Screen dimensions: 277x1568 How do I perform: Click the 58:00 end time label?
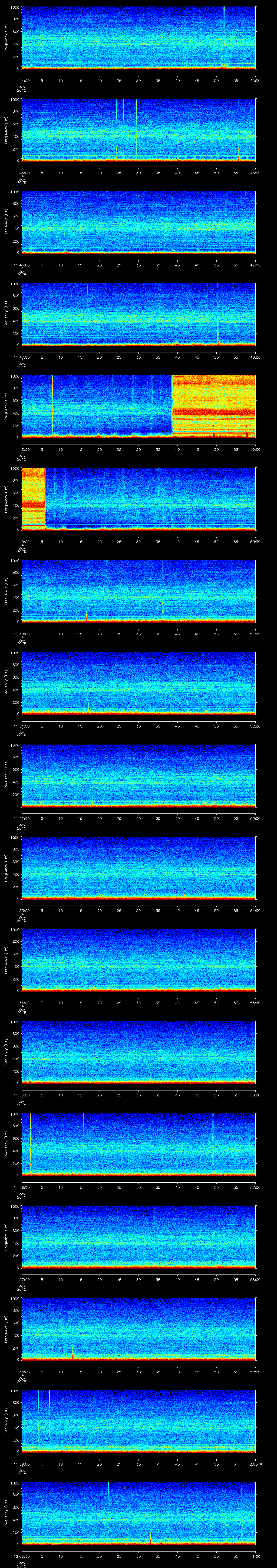click(255, 1279)
